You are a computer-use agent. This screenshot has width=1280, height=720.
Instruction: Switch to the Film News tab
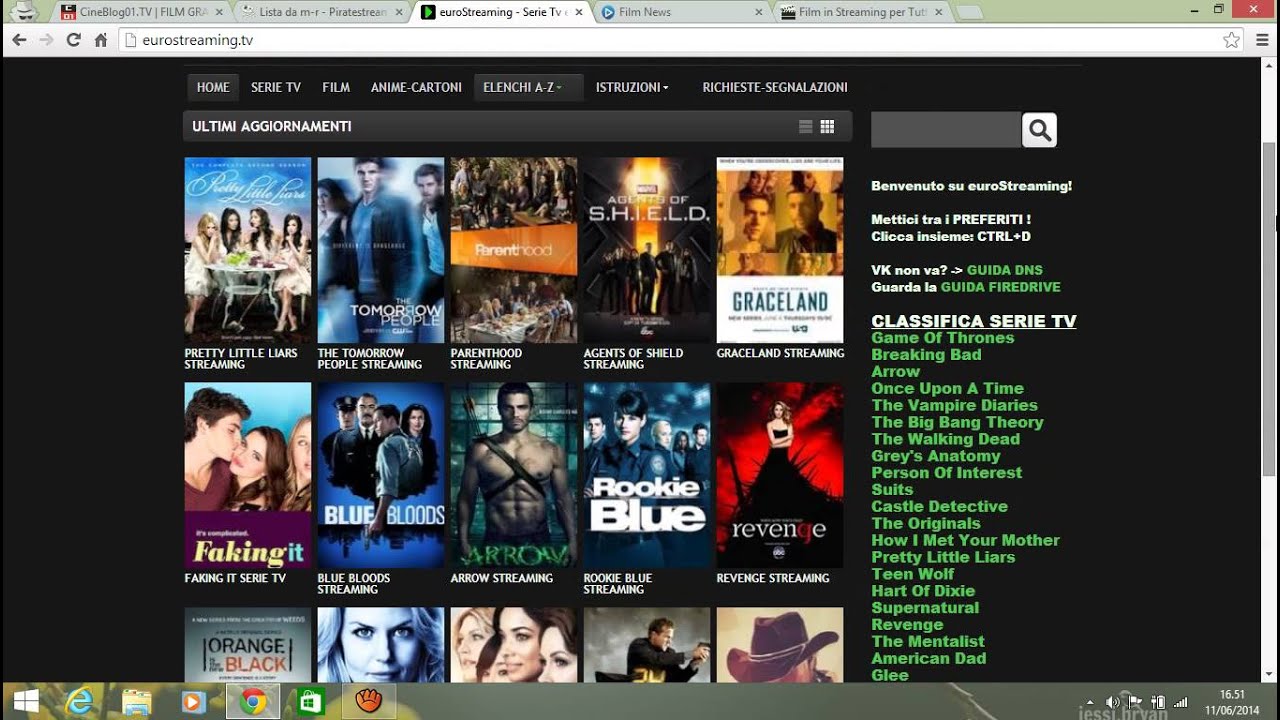(x=682, y=12)
